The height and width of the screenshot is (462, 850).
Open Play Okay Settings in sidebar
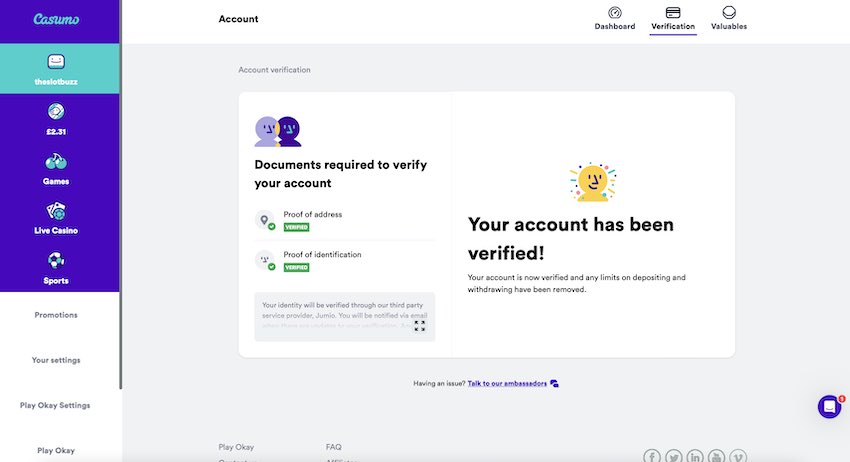[x=55, y=406]
